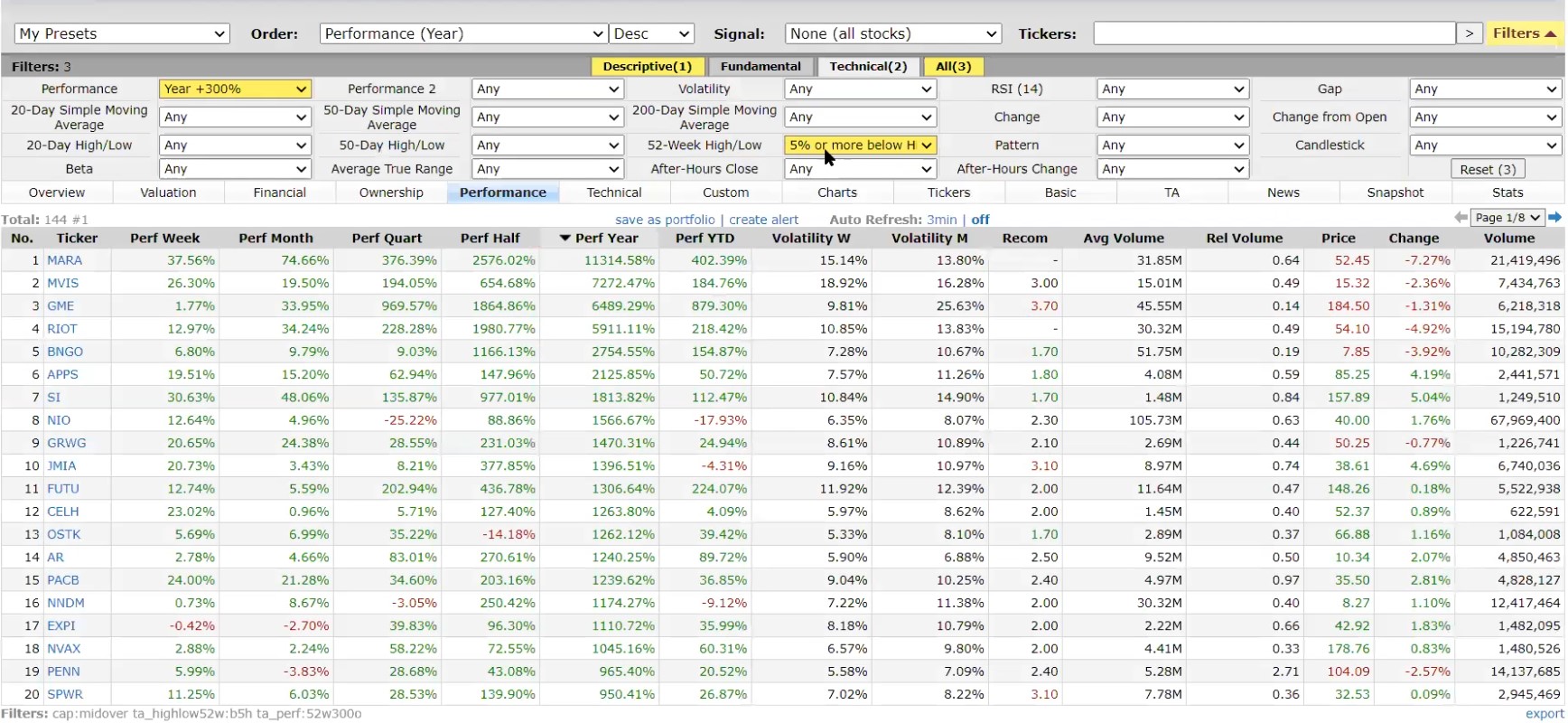1568x723 pixels.
Task: Sort by the Rel Volume column header
Action: (1244, 238)
